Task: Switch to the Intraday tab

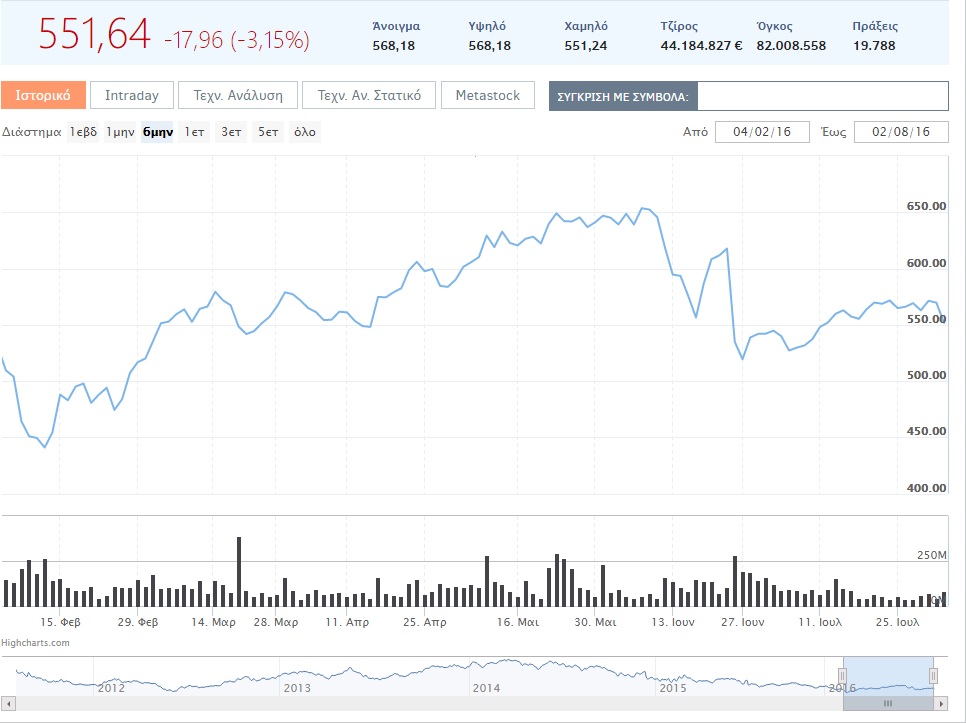Action: 132,96
